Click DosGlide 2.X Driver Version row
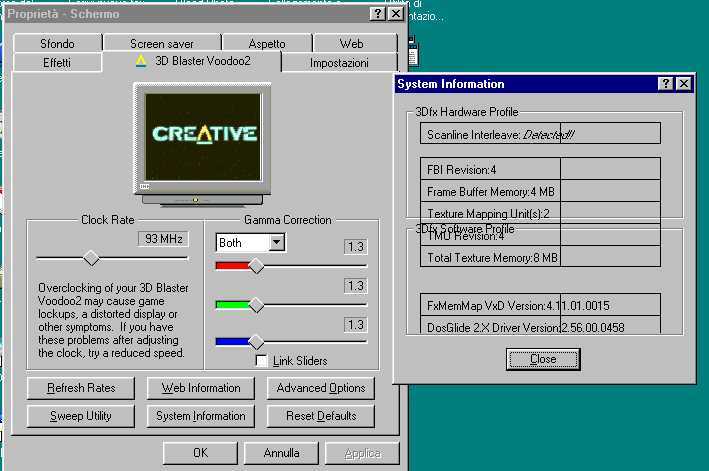 pos(540,325)
